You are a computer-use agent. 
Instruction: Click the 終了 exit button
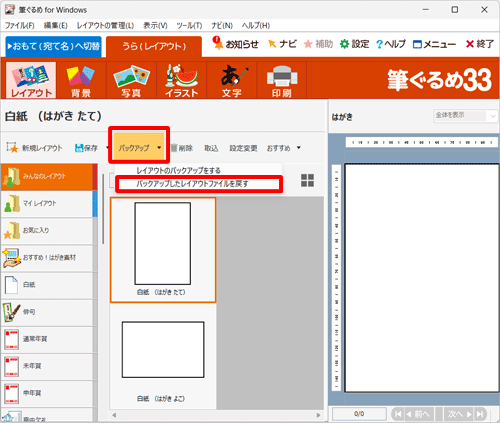coord(479,44)
